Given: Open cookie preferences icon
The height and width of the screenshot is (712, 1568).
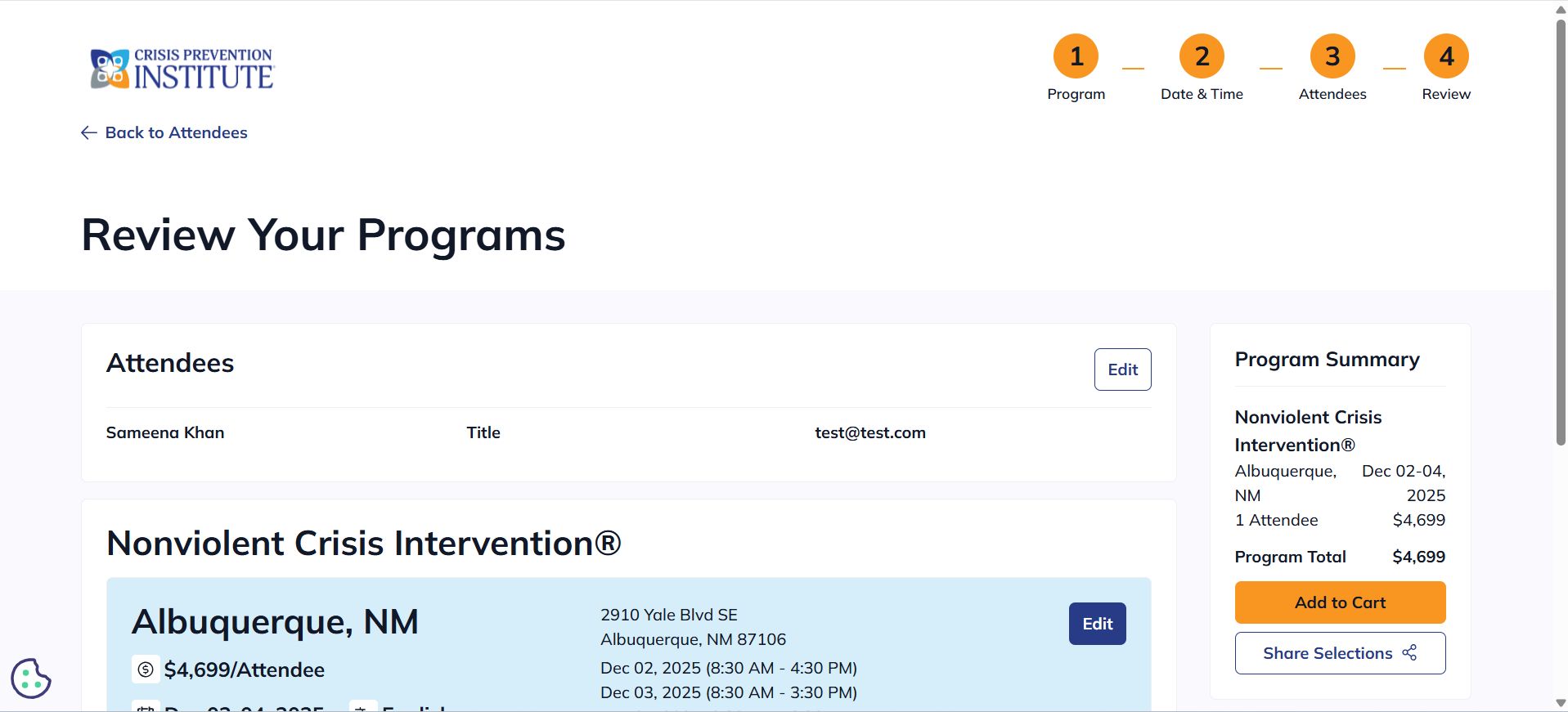Looking at the screenshot, I should point(31,678).
